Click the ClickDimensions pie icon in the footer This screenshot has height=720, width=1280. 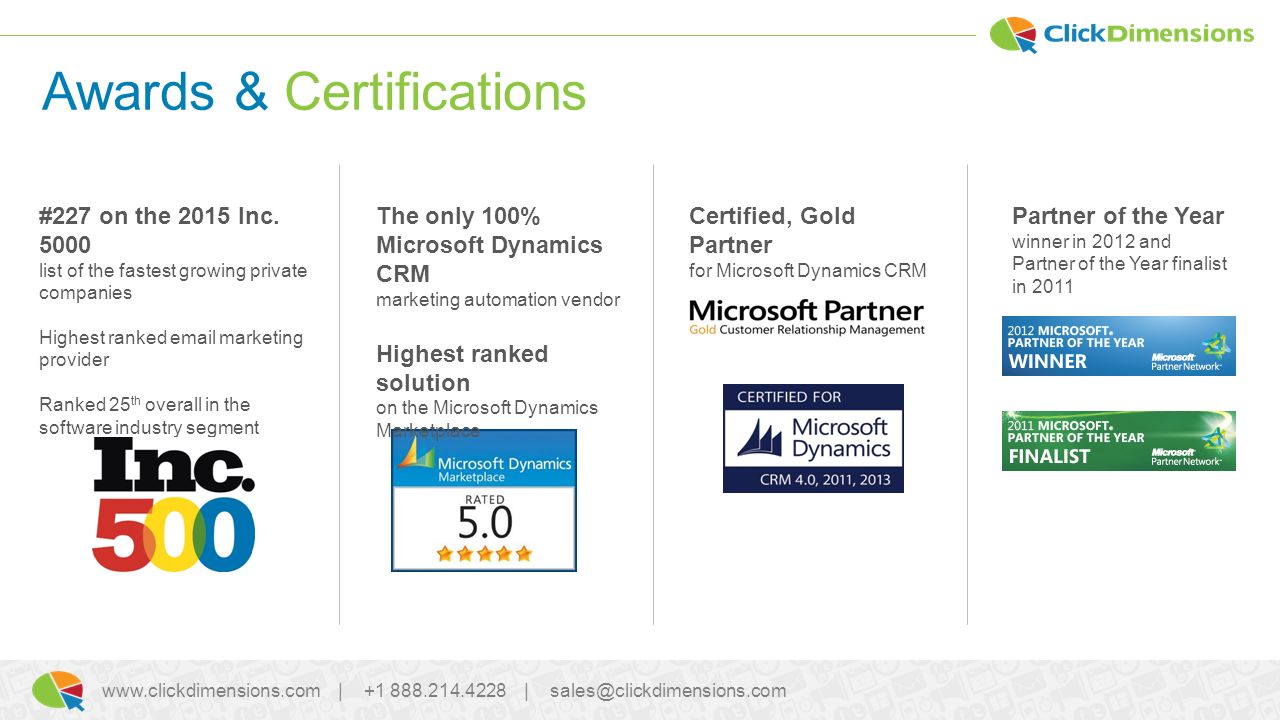(58, 690)
